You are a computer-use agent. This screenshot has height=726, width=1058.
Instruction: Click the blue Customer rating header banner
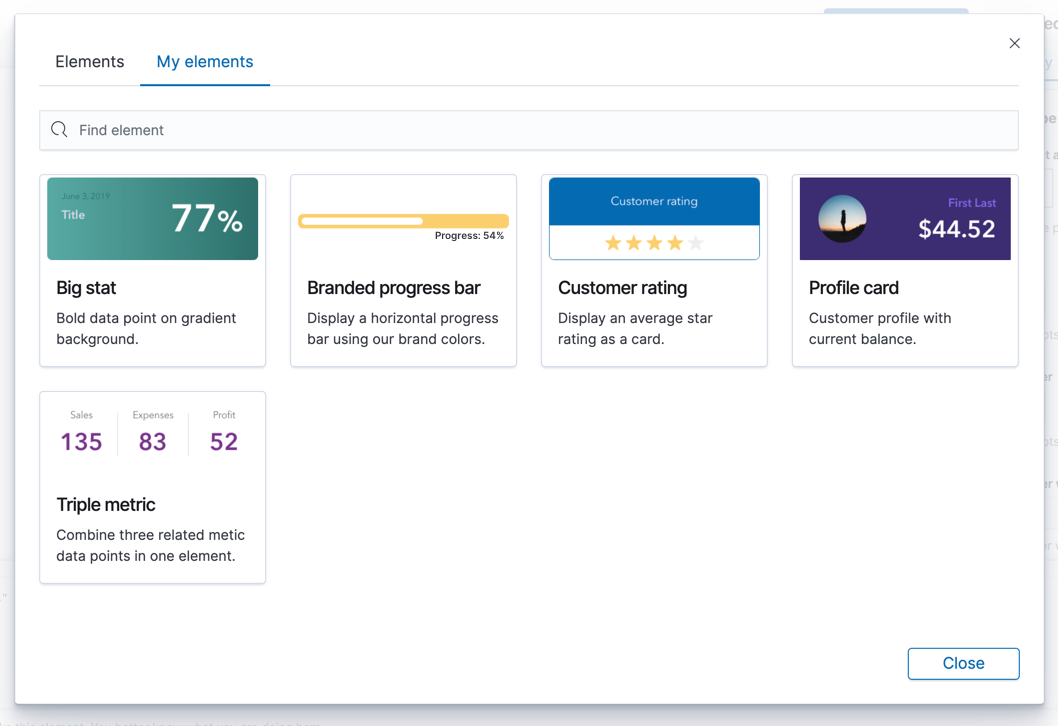point(654,202)
